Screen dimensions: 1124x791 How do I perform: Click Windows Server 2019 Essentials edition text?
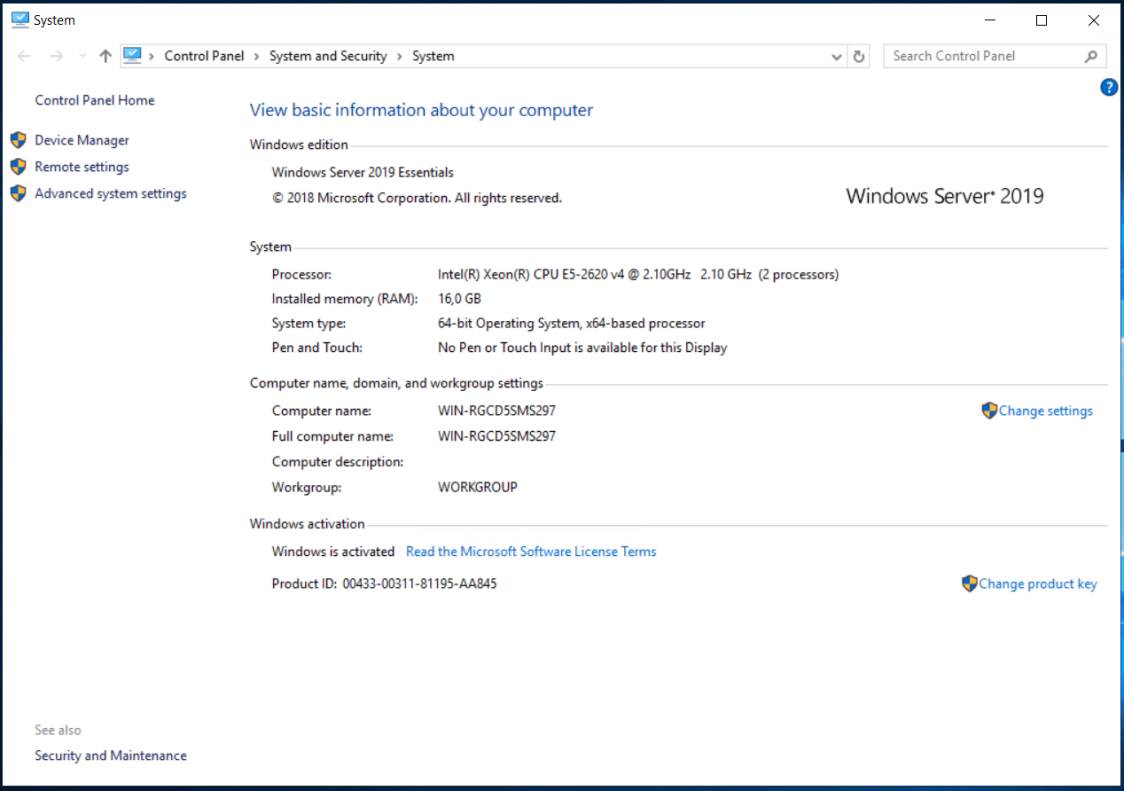pyautogui.click(x=362, y=173)
